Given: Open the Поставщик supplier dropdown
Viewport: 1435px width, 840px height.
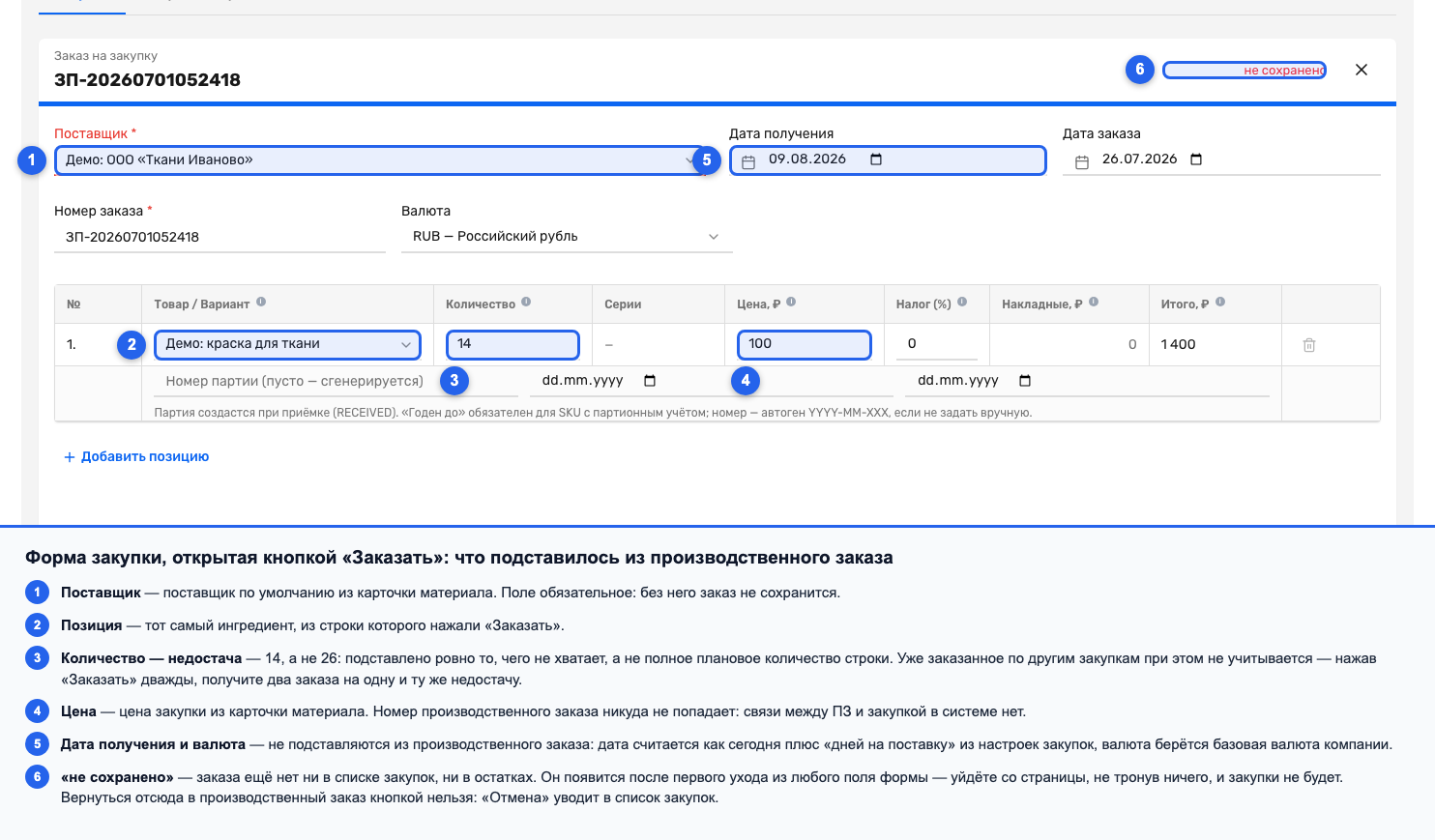Looking at the screenshot, I should (x=379, y=160).
